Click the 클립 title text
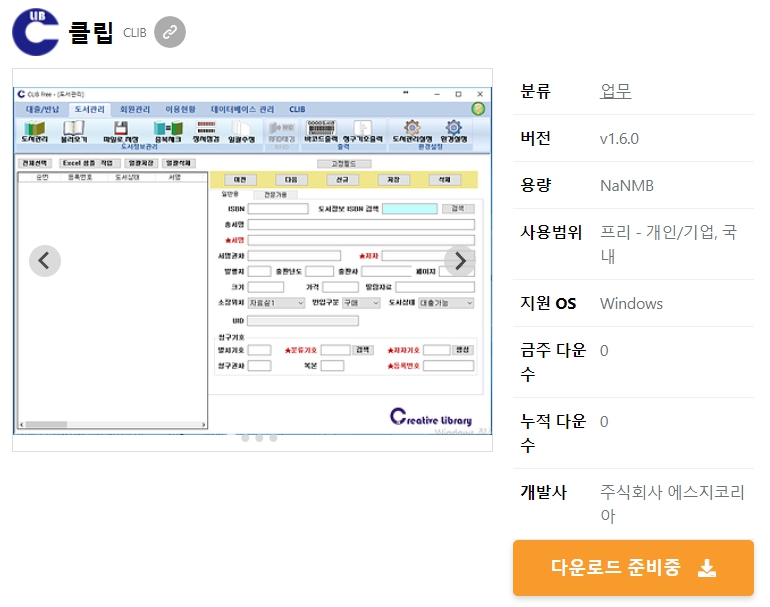770x607 pixels. click(x=91, y=32)
